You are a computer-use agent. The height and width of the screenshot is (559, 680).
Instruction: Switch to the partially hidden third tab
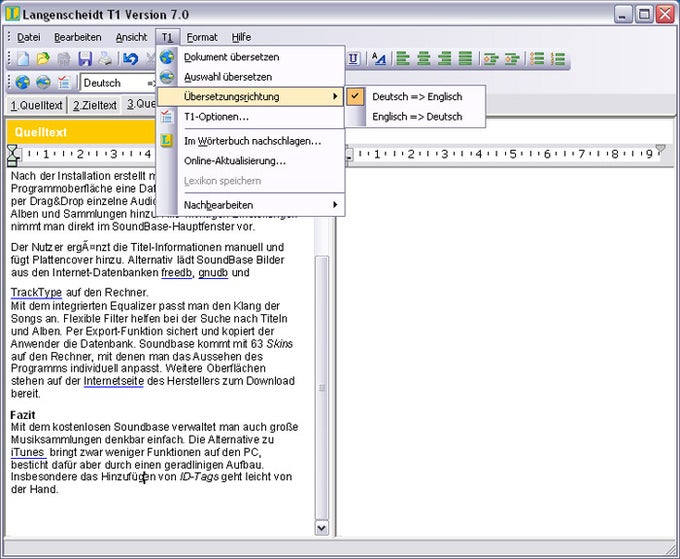click(x=141, y=104)
